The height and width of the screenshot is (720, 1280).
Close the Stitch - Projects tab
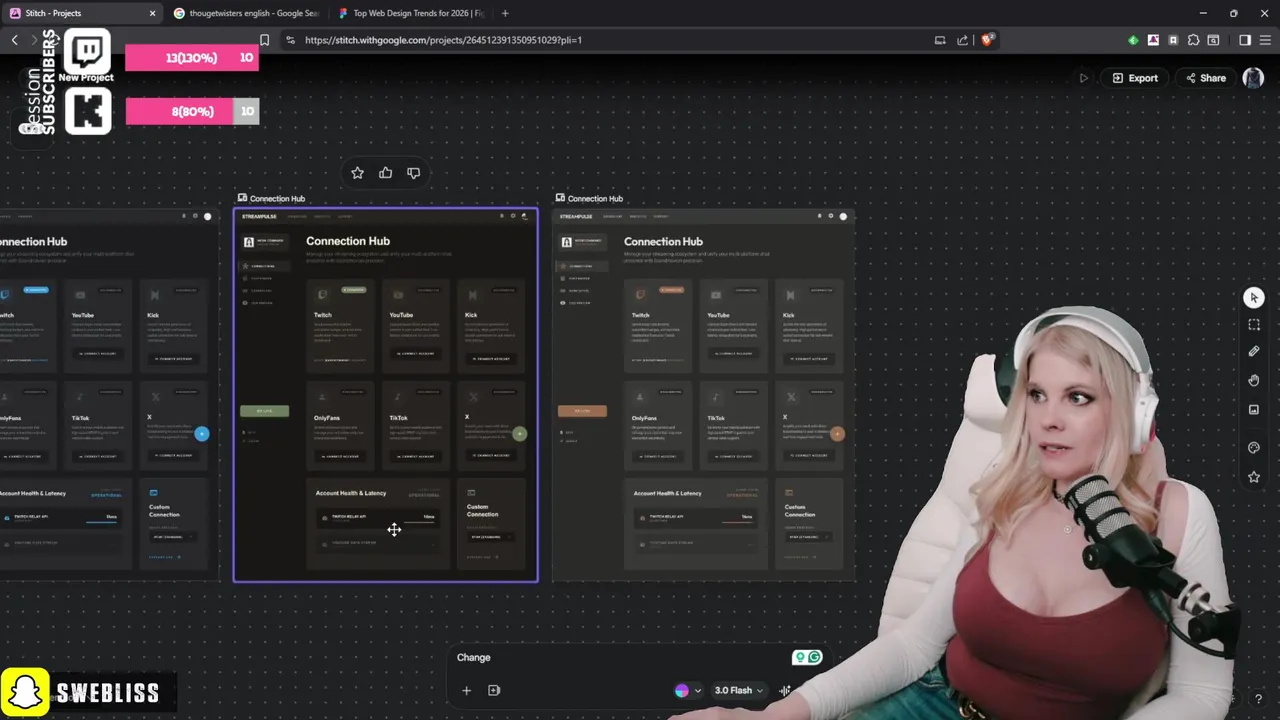click(x=152, y=13)
